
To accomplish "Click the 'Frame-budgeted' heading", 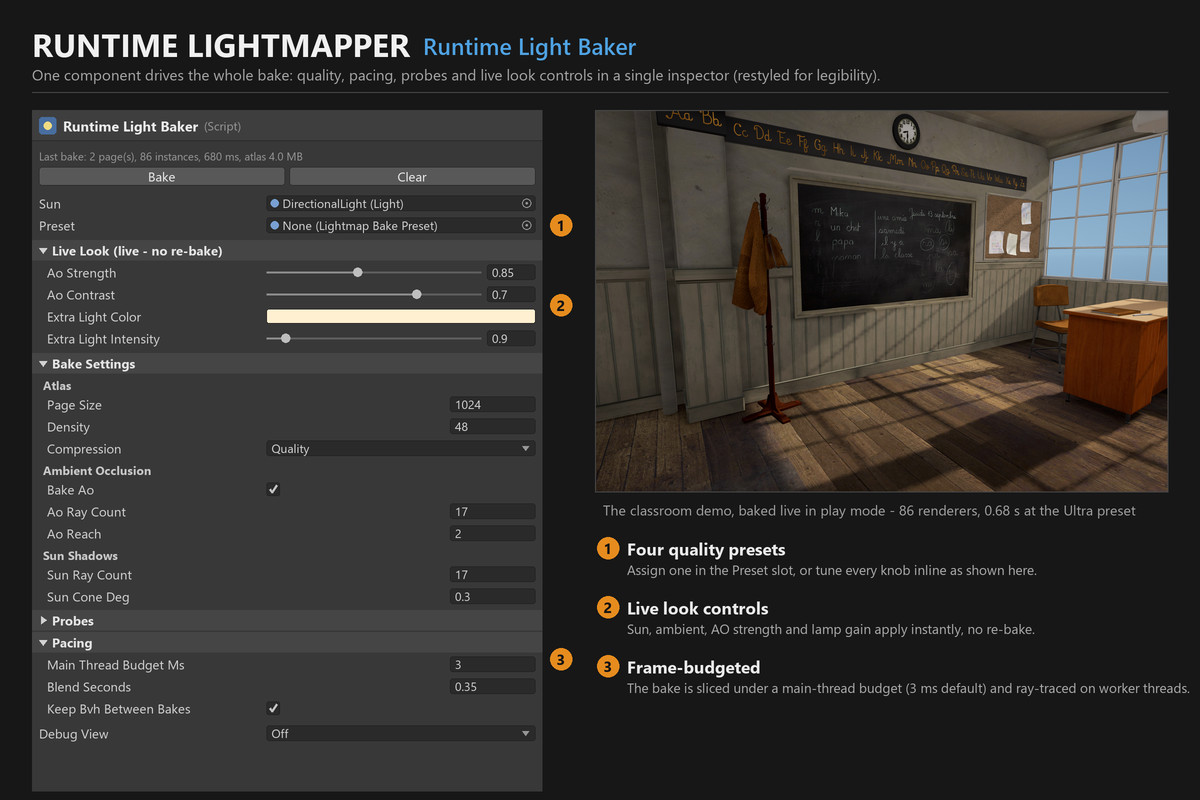I will [693, 667].
